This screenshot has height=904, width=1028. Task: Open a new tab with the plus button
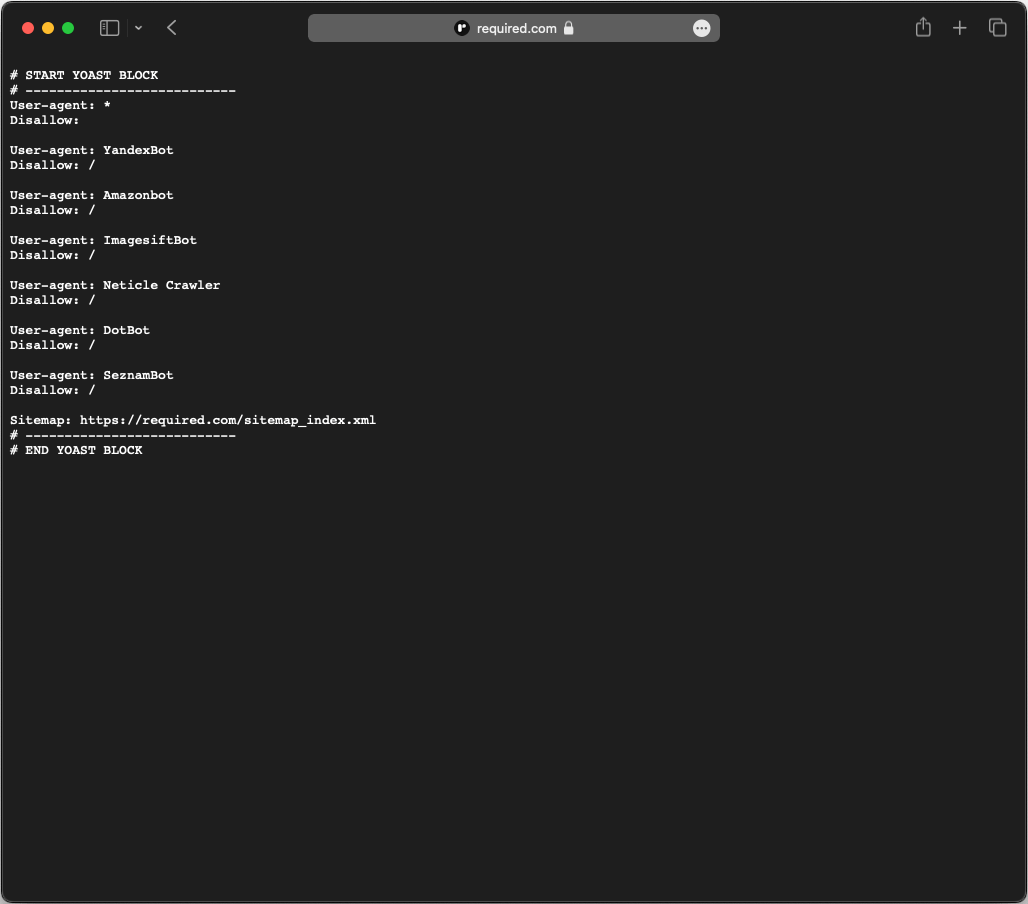pyautogui.click(x=960, y=28)
